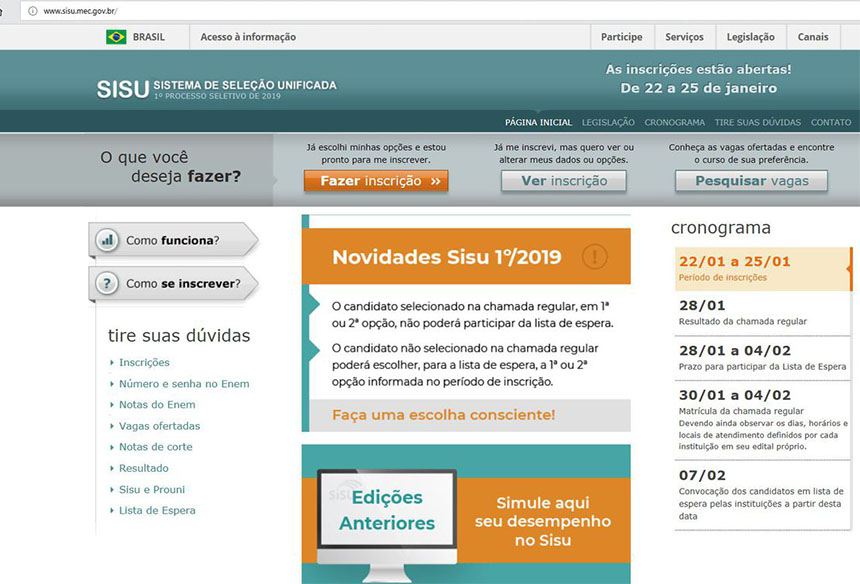Open the Vagas ofertadas link
Screen dimensions: 860x584
160,426
